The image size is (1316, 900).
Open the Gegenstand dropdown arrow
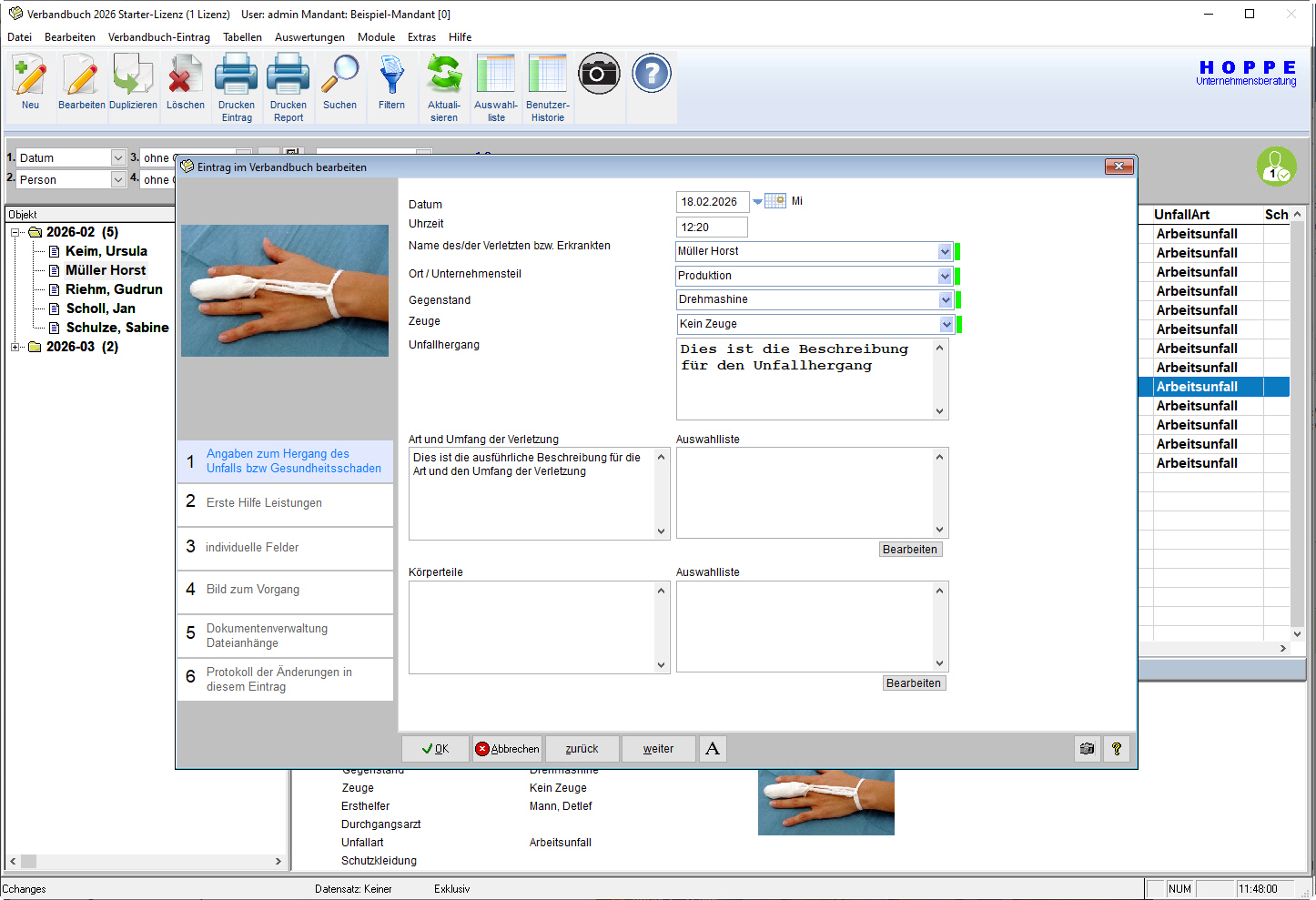click(946, 299)
